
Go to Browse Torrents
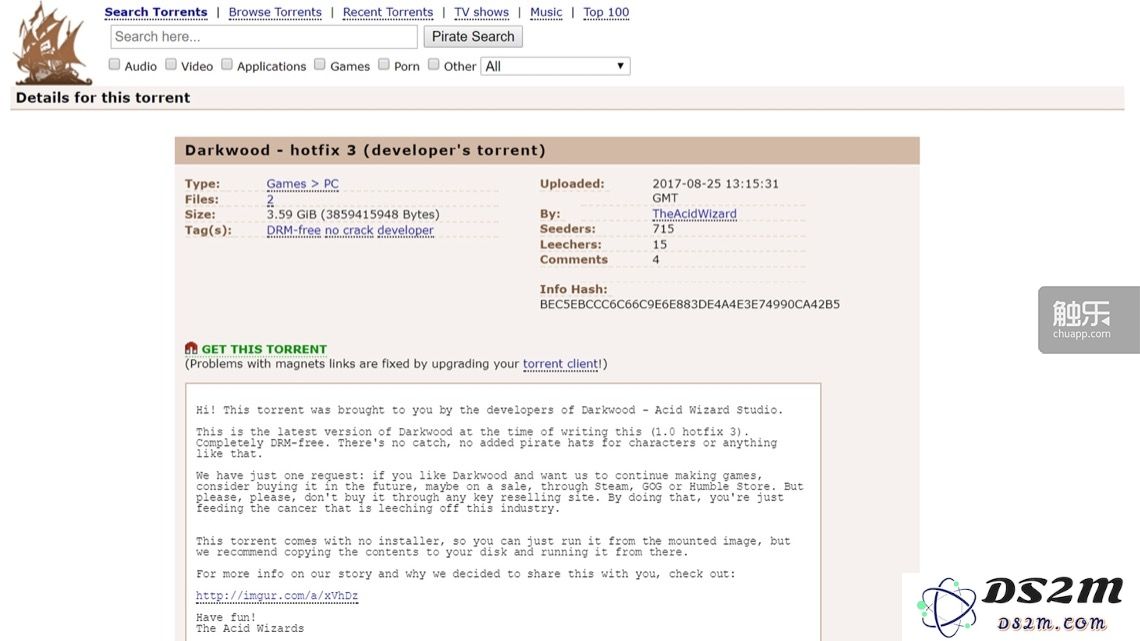pyautogui.click(x=275, y=12)
